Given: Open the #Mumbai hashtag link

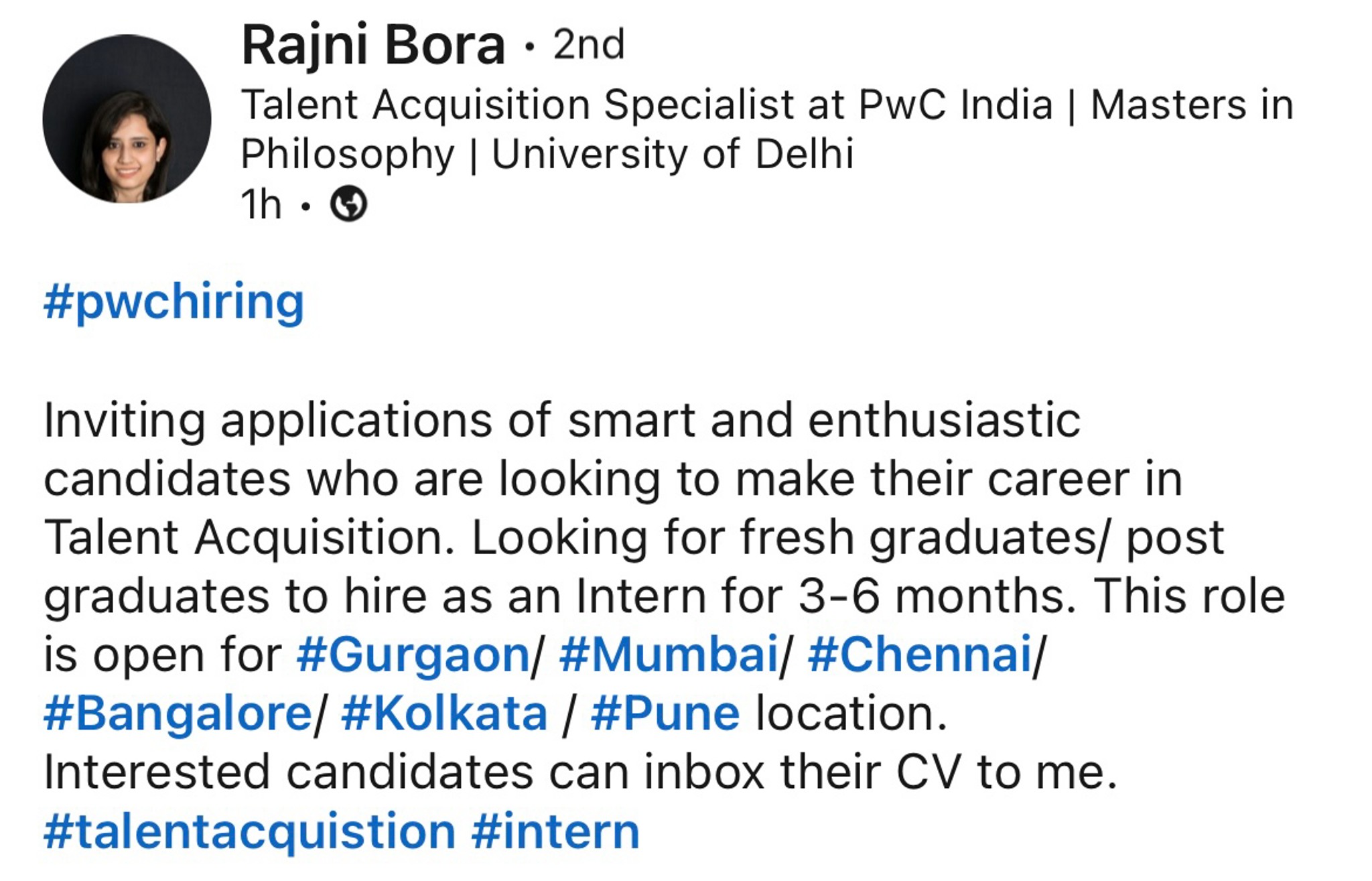Looking at the screenshot, I should click(x=669, y=654).
